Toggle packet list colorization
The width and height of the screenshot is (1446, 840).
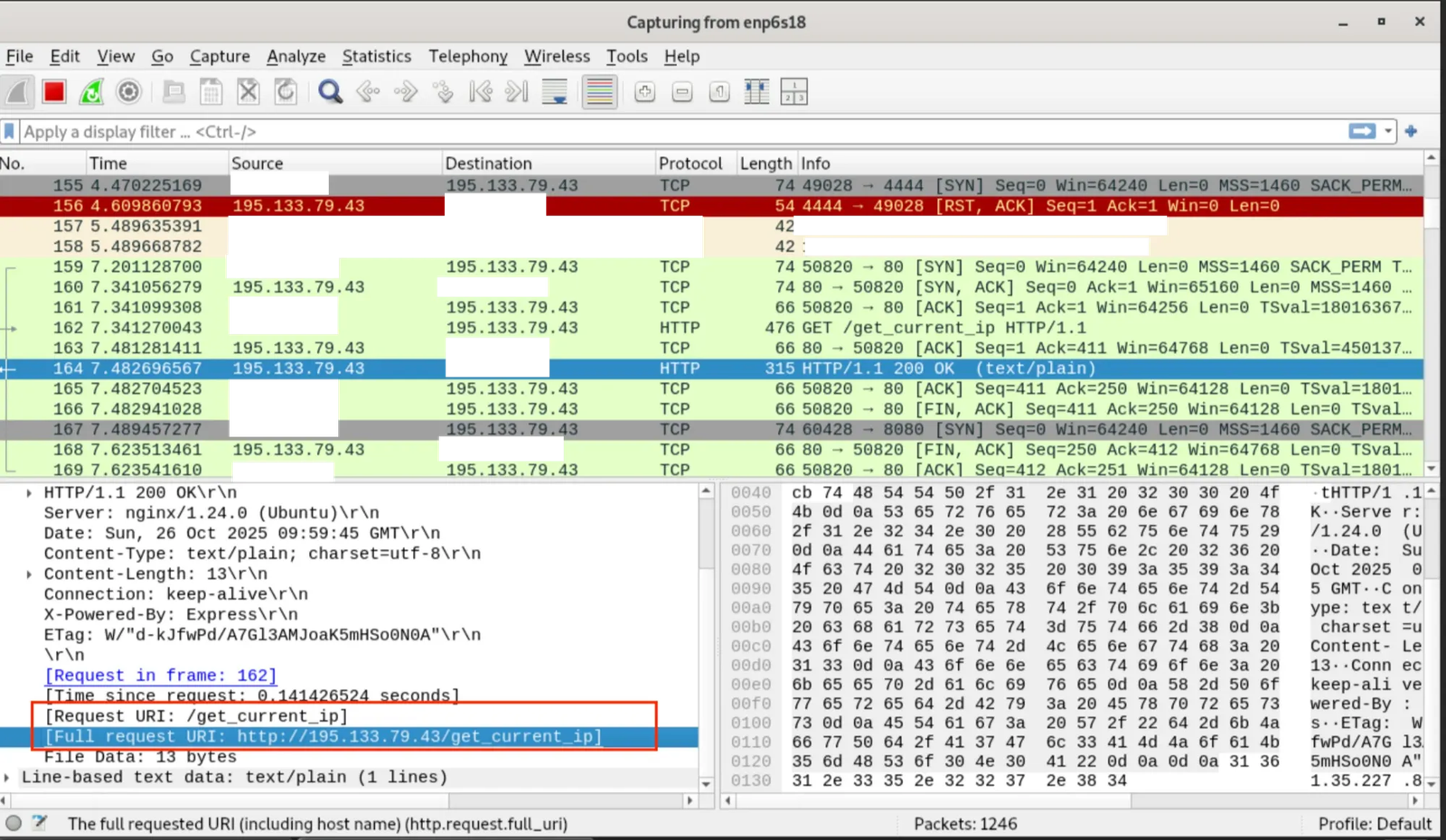[x=599, y=91]
